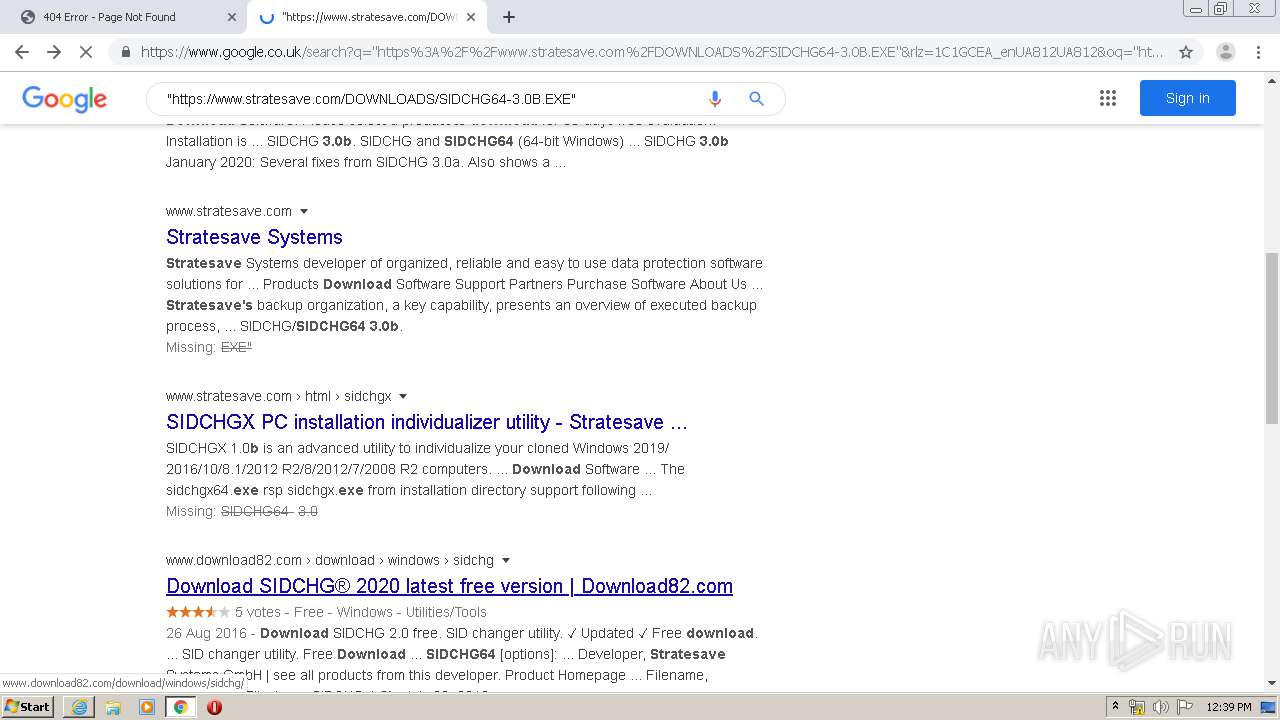The height and width of the screenshot is (720, 1280).
Task: Click the address bar URL
Action: pyautogui.click(x=652, y=52)
